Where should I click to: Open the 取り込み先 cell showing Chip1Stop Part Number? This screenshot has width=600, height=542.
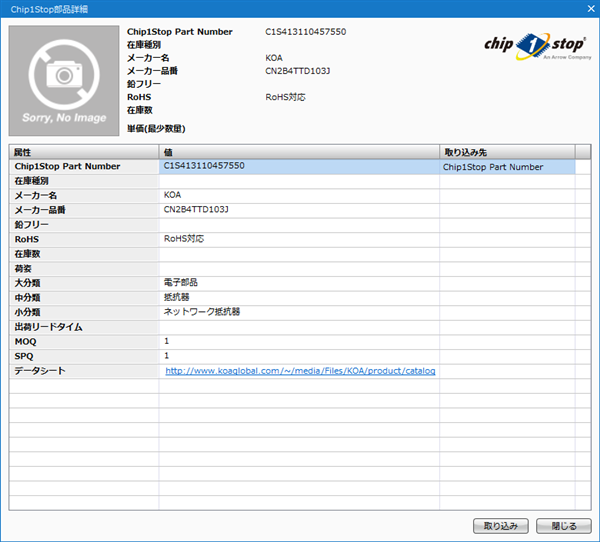(507, 167)
